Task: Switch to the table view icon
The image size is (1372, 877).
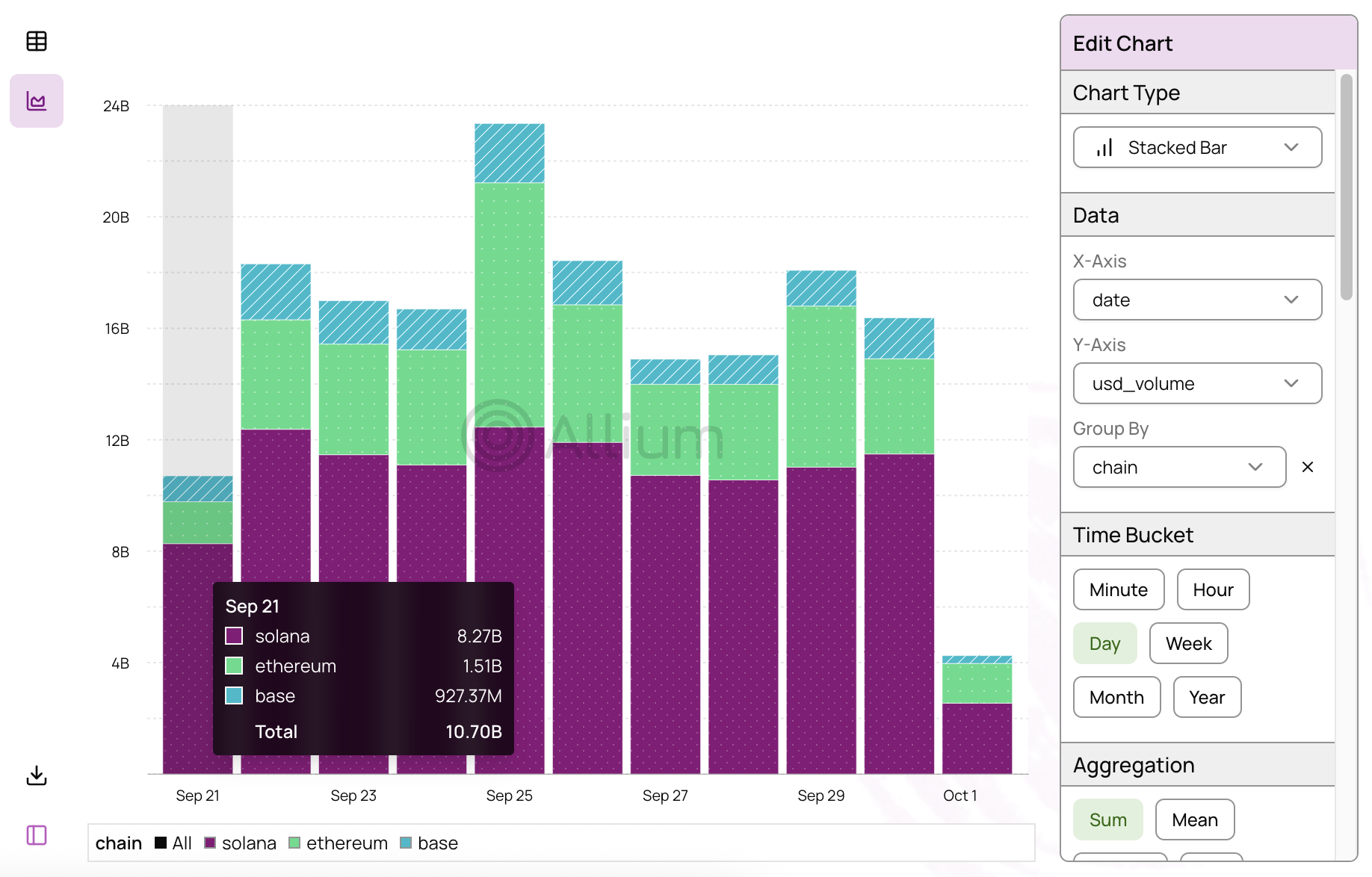Action: tap(37, 41)
